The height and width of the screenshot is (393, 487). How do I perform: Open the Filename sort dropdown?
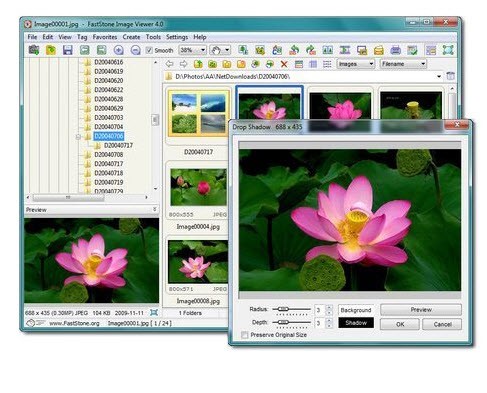click(403, 64)
